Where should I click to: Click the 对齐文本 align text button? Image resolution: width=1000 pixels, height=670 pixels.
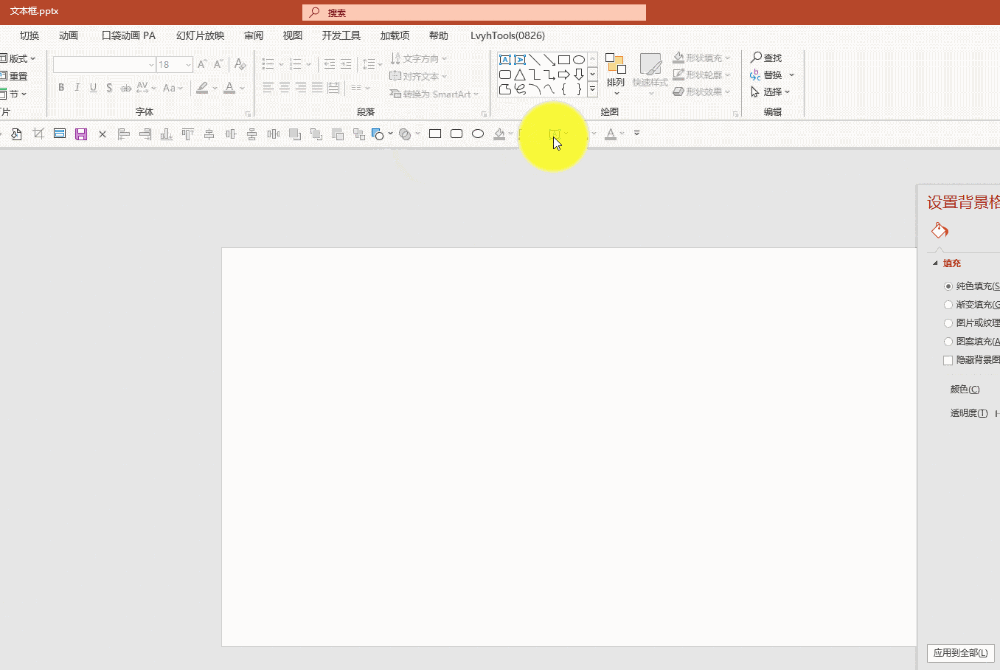418,76
